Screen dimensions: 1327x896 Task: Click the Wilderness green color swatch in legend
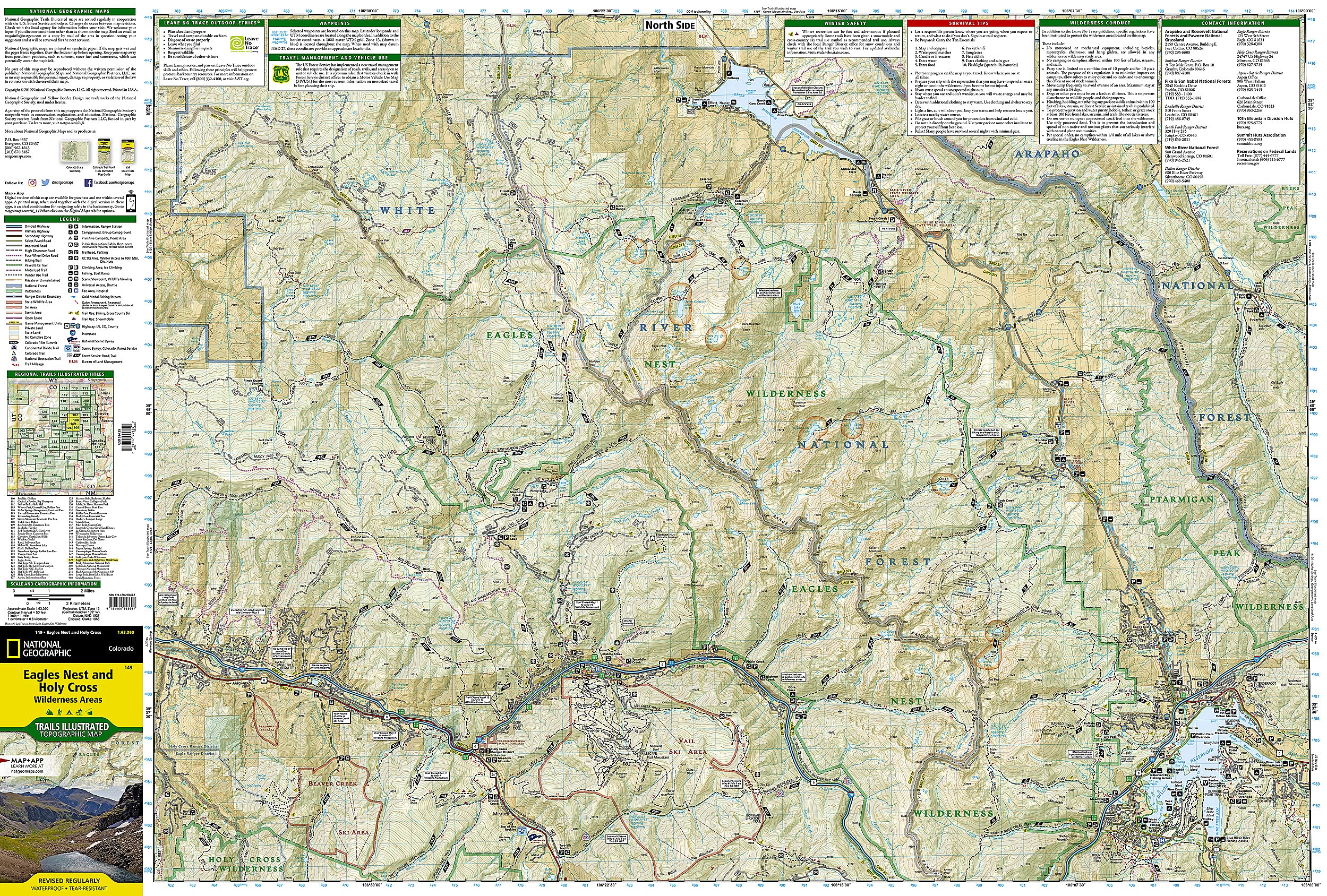click(14, 291)
